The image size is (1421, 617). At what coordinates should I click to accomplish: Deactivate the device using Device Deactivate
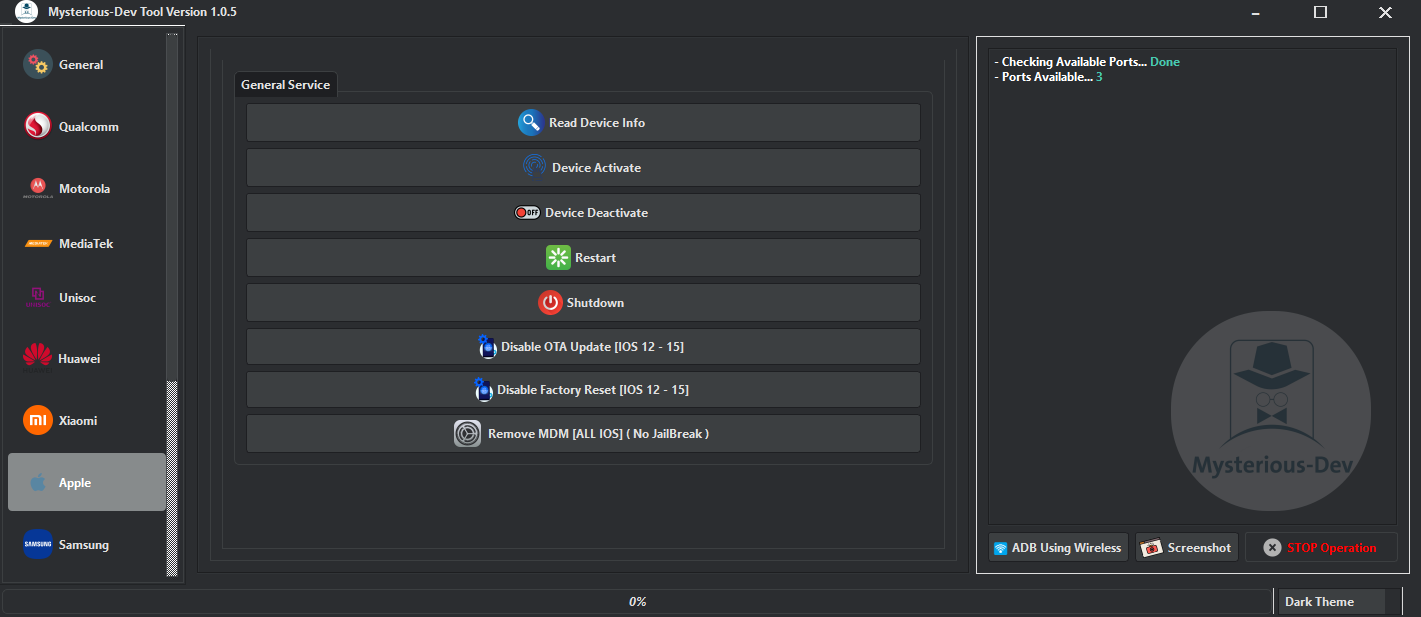[x=582, y=212]
